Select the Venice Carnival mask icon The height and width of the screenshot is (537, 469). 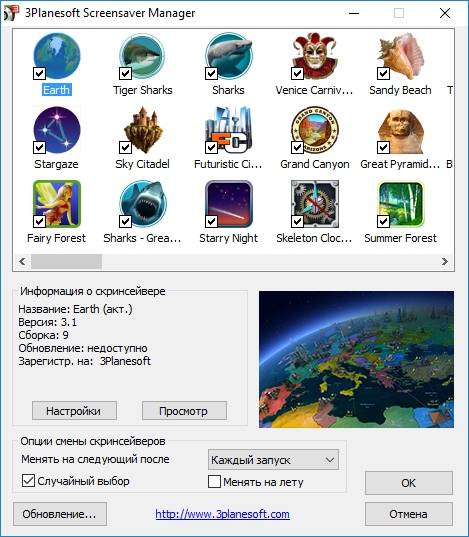pyautogui.click(x=314, y=56)
